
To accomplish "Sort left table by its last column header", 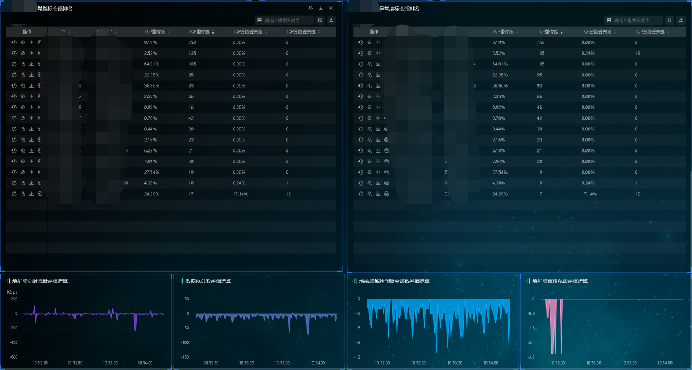I will click(304, 32).
